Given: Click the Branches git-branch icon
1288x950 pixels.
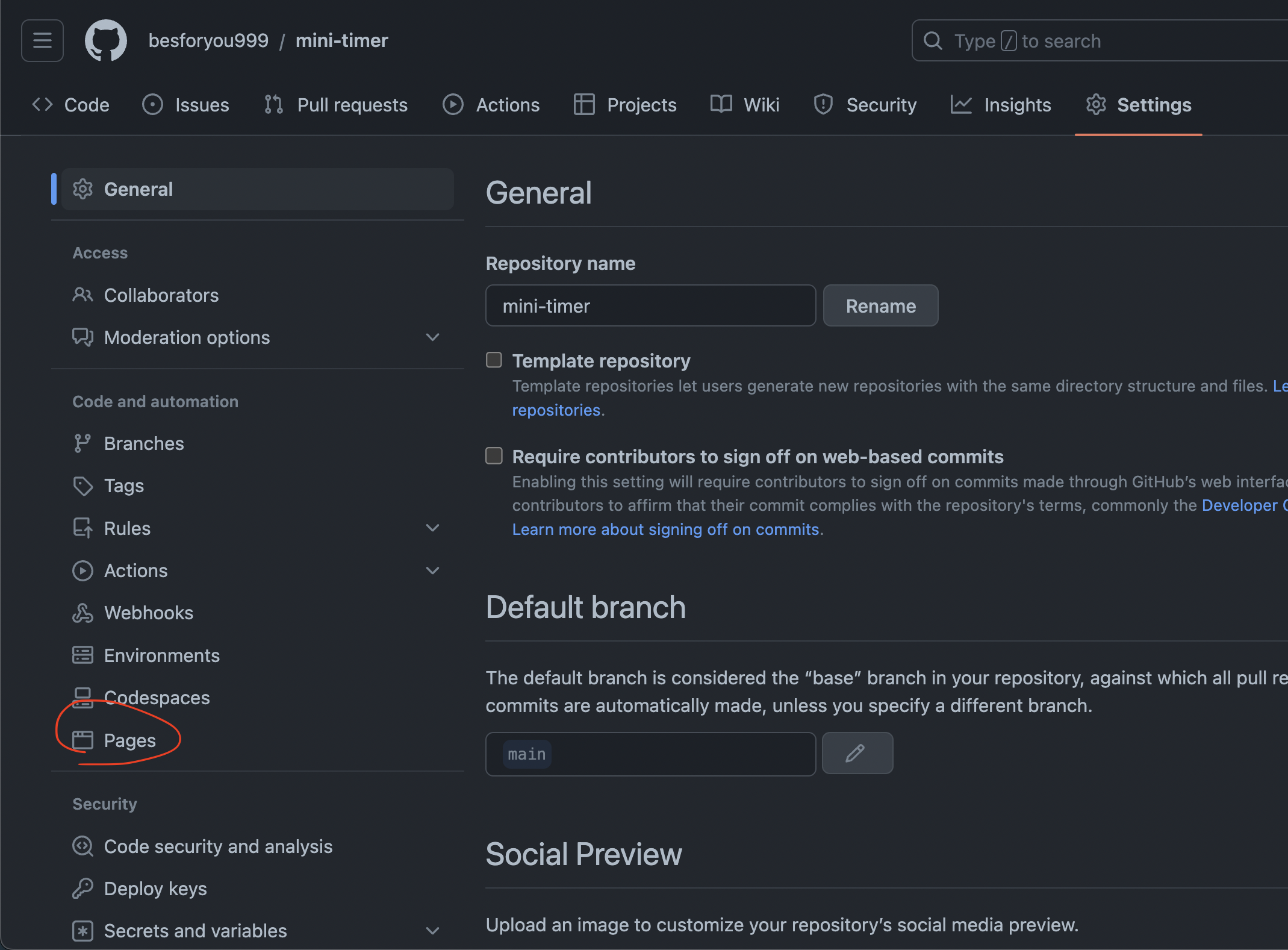Looking at the screenshot, I should click(82, 443).
